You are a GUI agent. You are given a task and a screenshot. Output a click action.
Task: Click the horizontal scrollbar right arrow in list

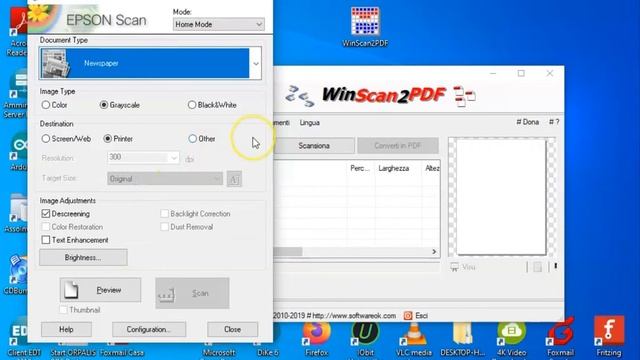[434, 251]
